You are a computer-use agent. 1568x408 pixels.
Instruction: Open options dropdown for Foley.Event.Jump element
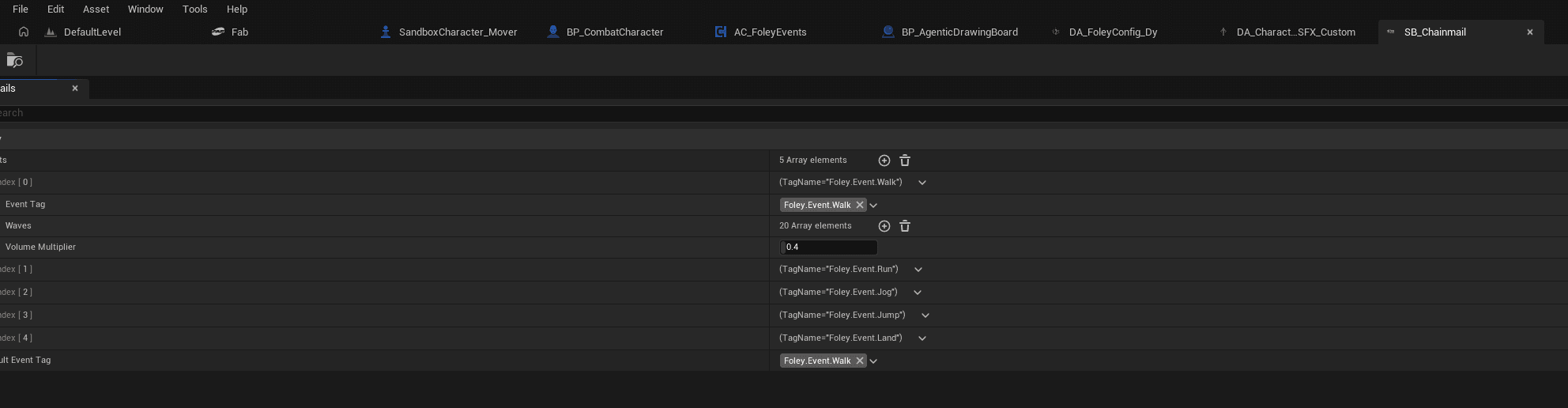click(925, 315)
